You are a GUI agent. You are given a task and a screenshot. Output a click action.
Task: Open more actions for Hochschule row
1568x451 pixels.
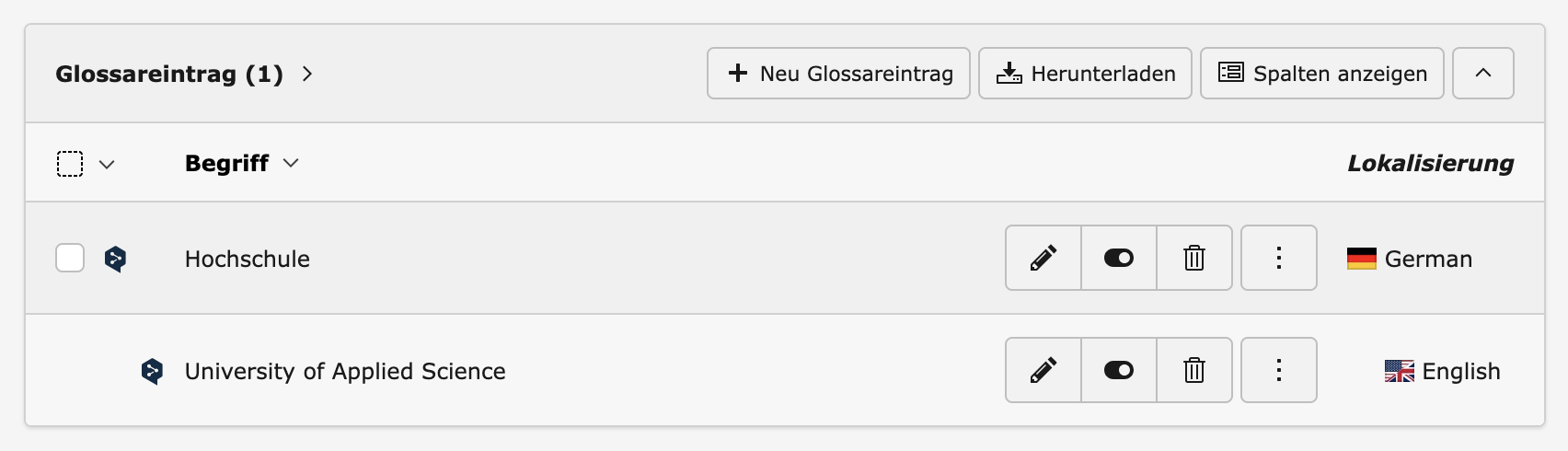point(1278,258)
